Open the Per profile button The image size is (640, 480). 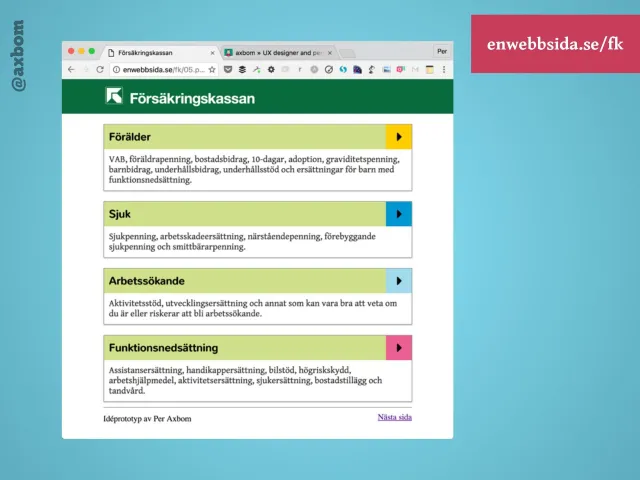tap(442, 51)
